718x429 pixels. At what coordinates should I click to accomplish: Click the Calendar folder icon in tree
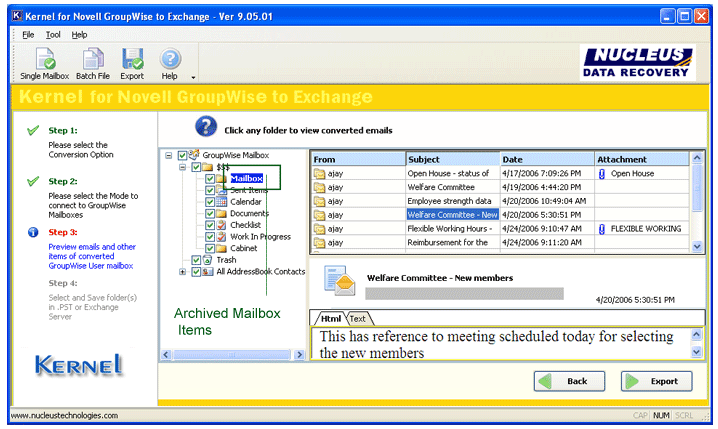pyautogui.click(x=221, y=201)
